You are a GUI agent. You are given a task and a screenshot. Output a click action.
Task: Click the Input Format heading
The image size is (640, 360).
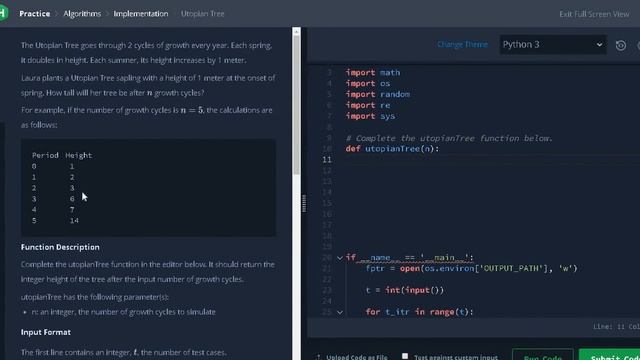click(46, 332)
